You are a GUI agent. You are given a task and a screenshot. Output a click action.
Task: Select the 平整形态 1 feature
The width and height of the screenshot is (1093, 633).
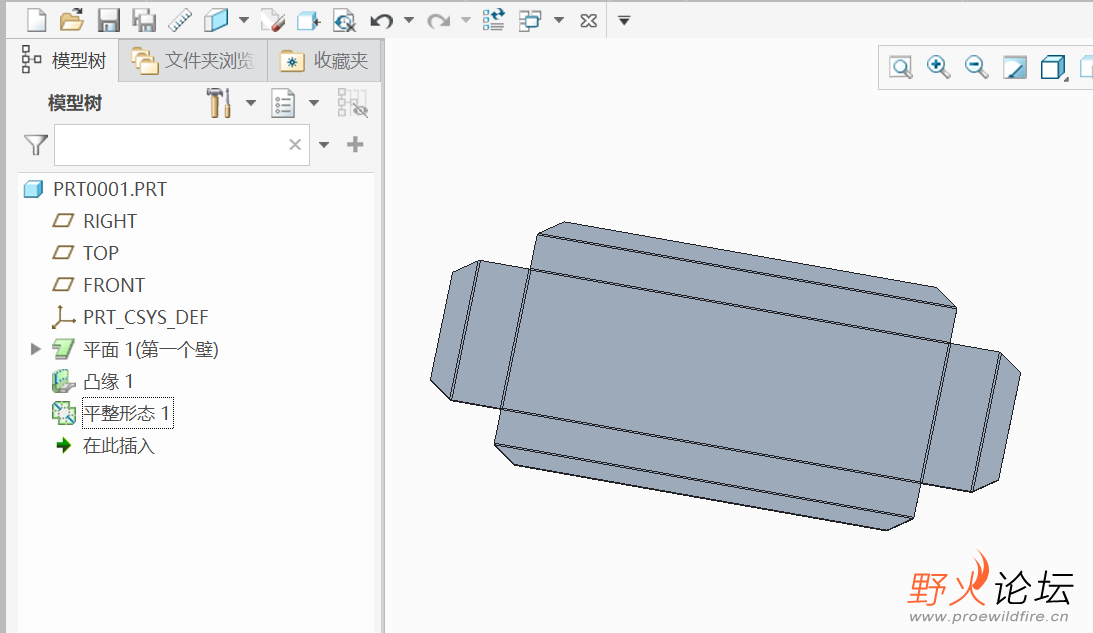(127, 413)
